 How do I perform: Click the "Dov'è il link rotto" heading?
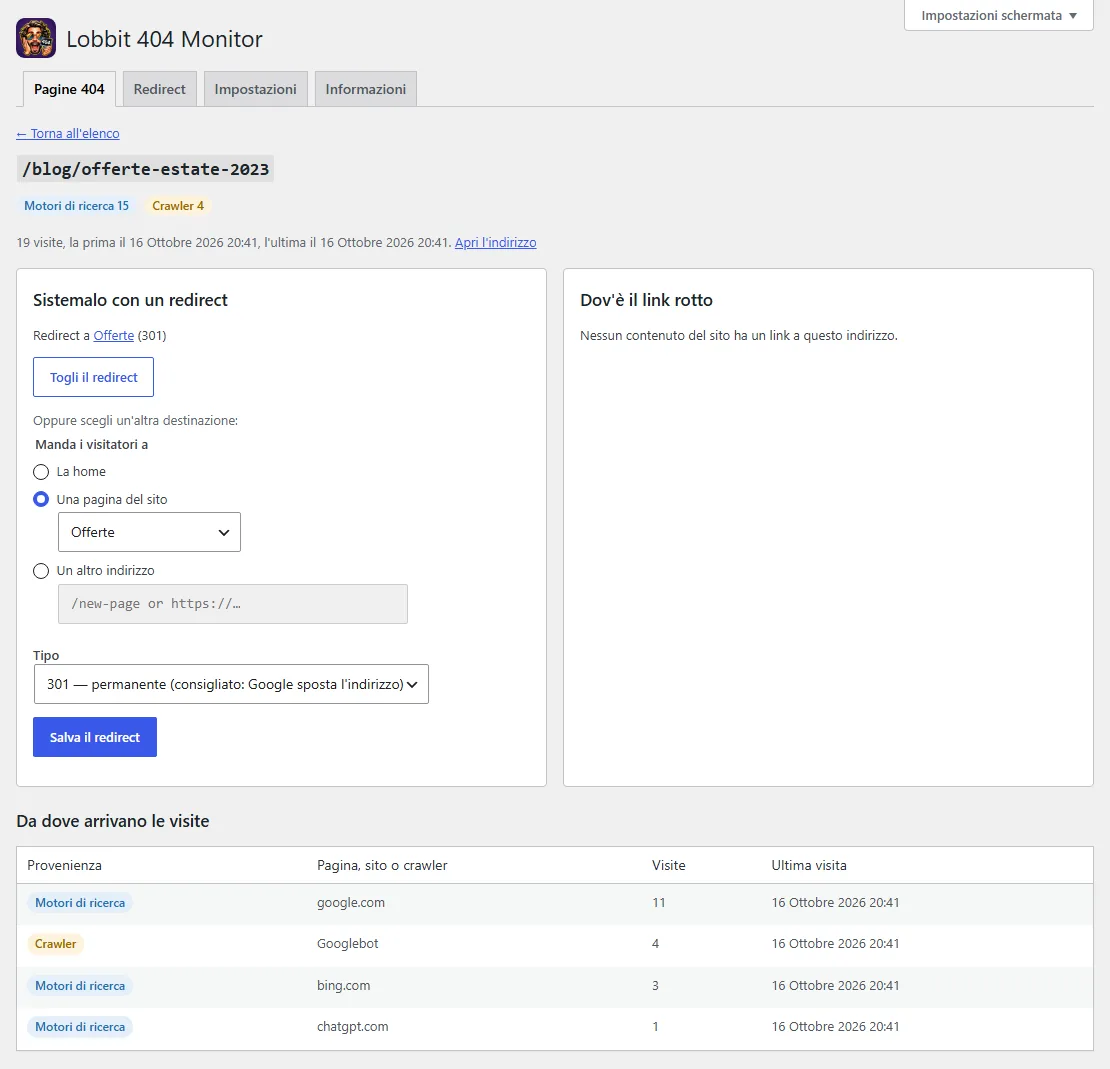tap(646, 300)
